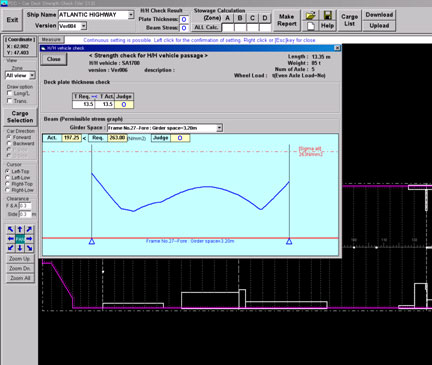Open the Cargo Selection button
Viewport: 432px width, 365px height.
[20, 117]
